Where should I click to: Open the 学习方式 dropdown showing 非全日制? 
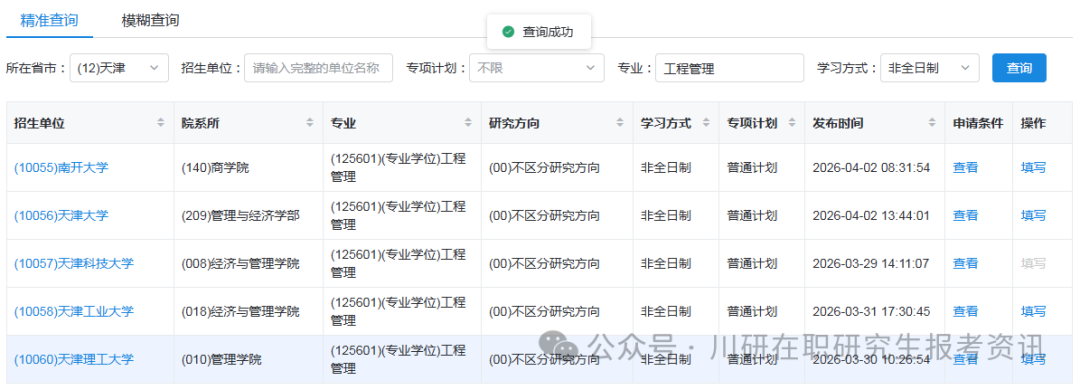tap(929, 68)
